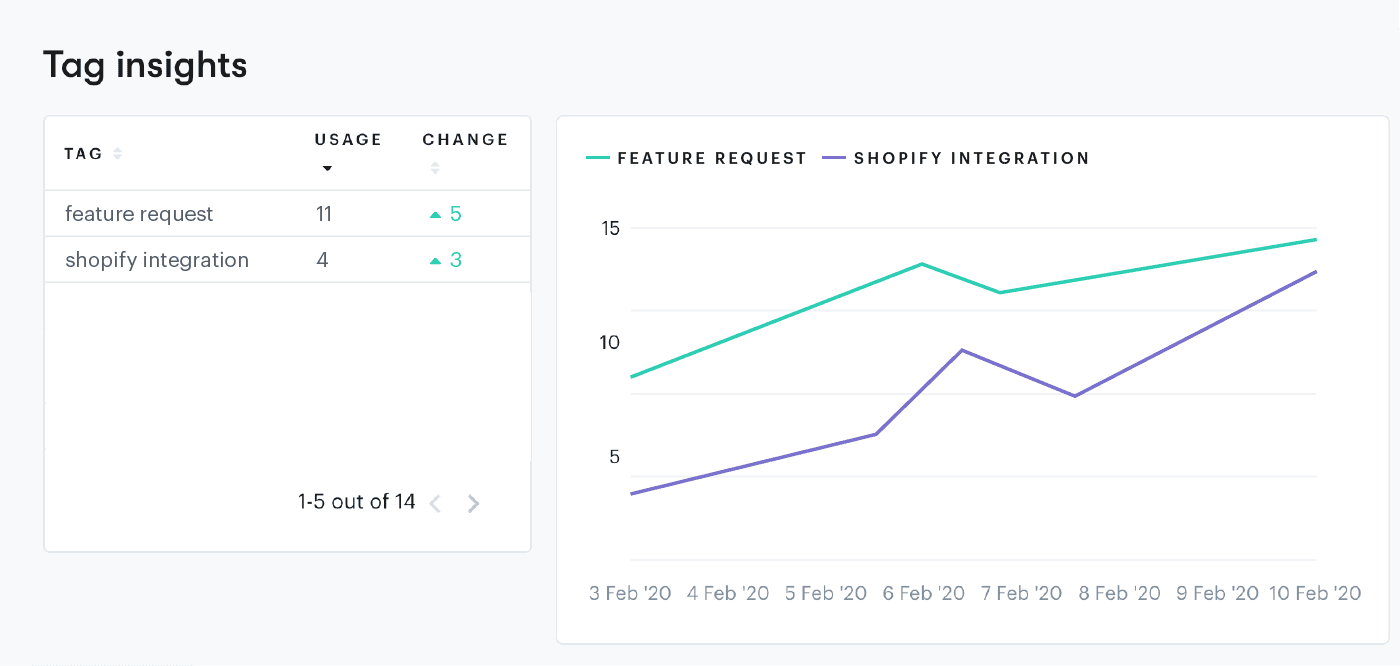1400x666 pixels.
Task: Click the sort icon under the CHANGE header
Action: 435,167
